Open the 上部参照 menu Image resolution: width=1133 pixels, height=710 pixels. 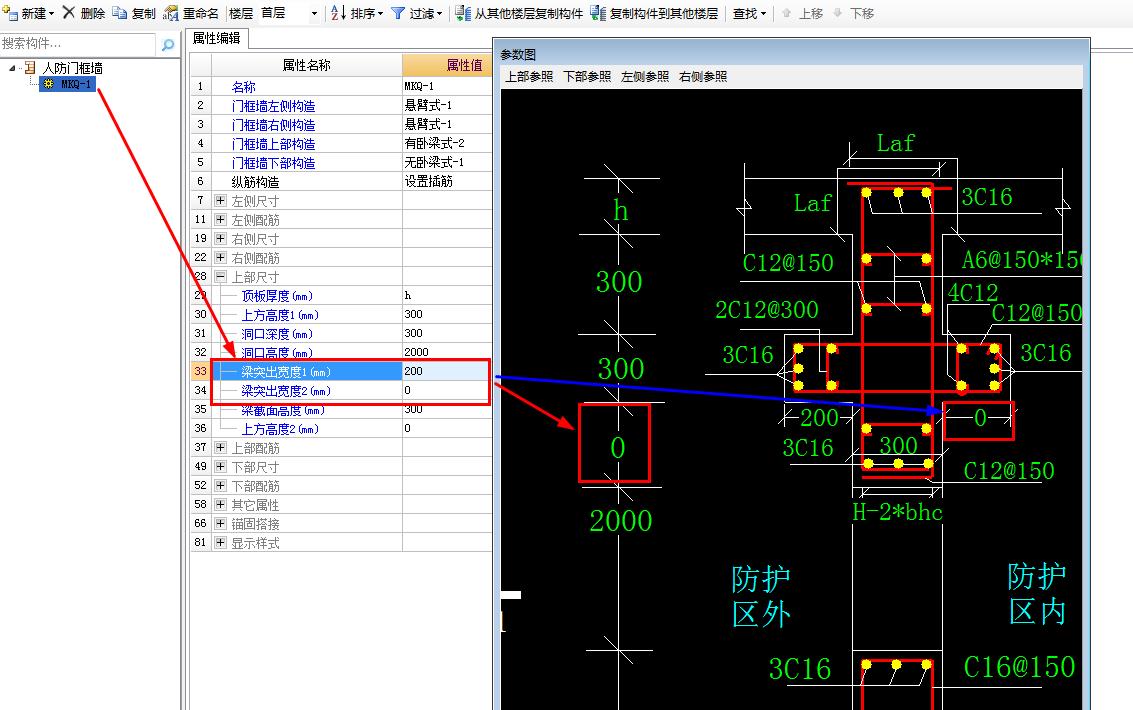click(528, 77)
